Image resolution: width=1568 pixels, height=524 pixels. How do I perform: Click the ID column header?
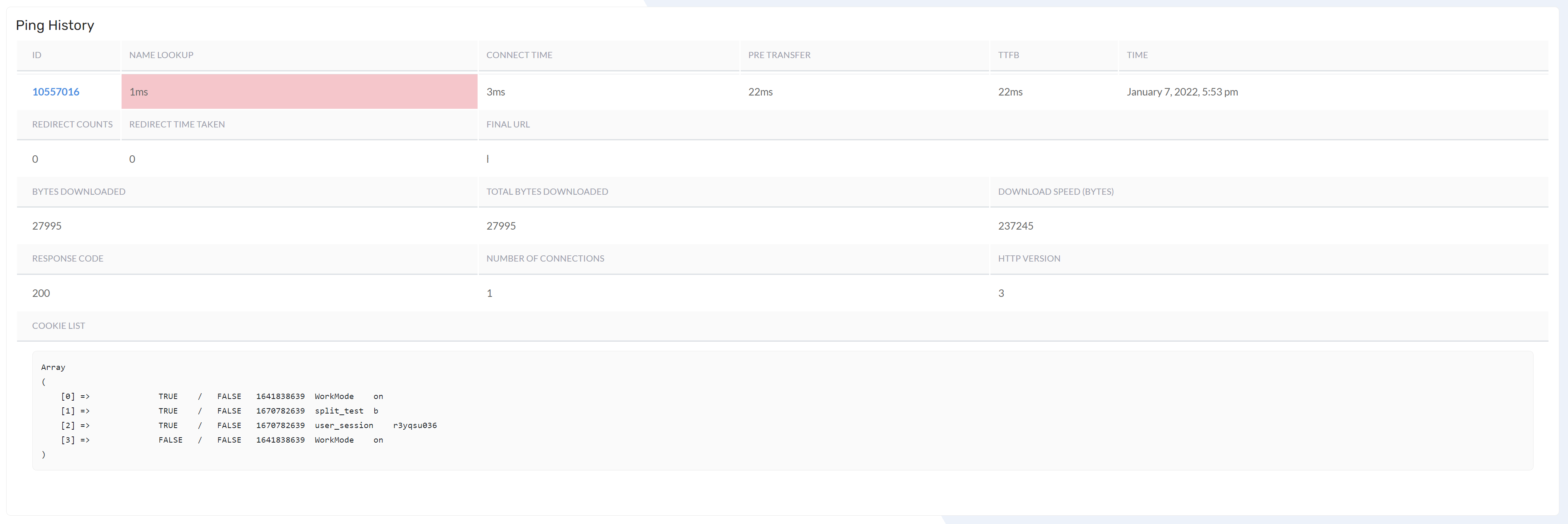click(x=37, y=55)
